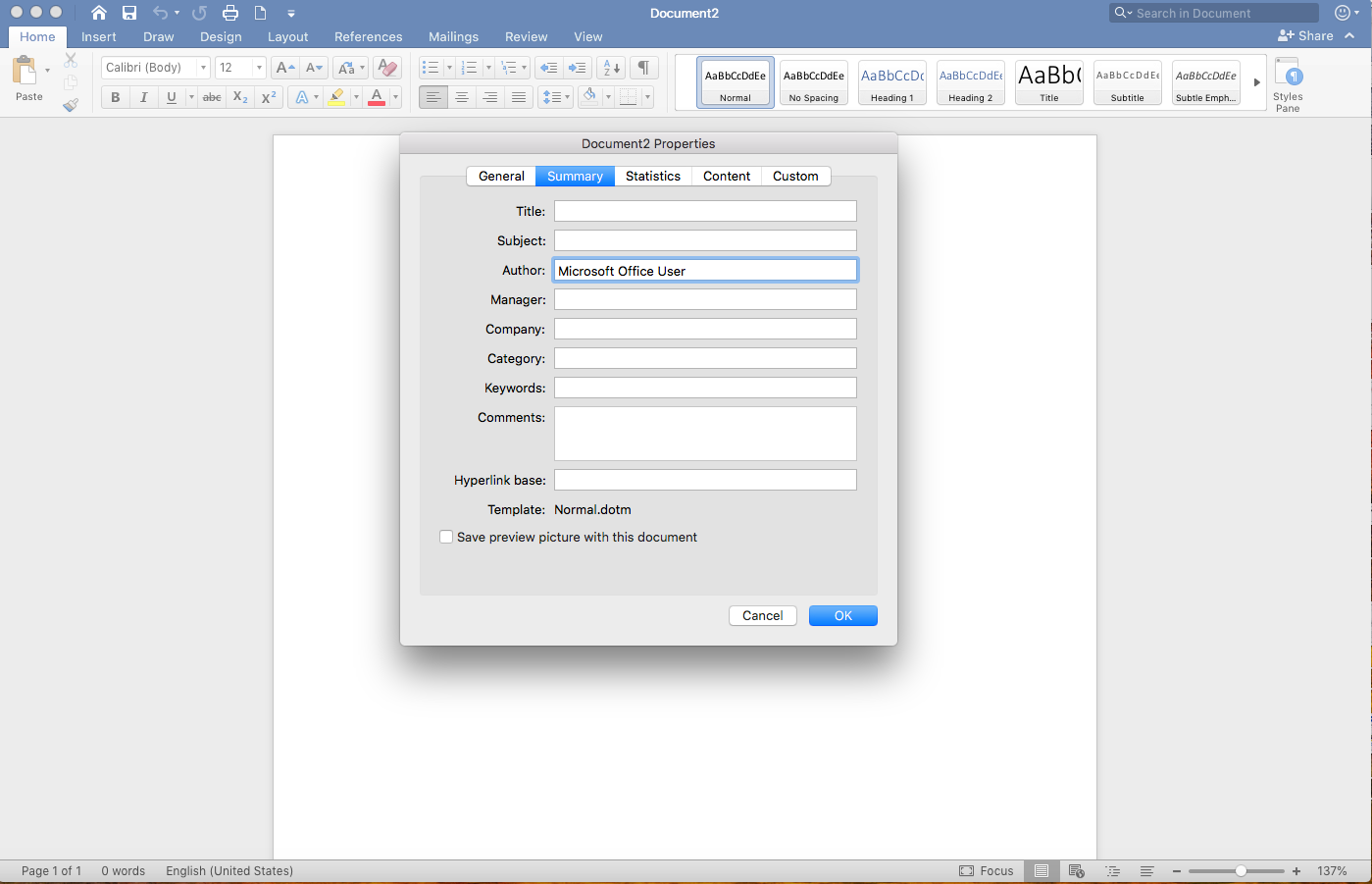Click the center alignment icon
This screenshot has height=884, width=1372.
[461, 96]
